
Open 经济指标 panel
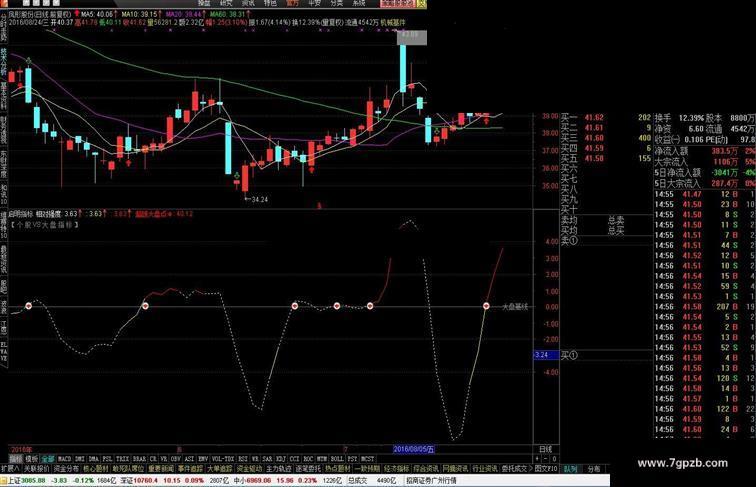pyautogui.click(x=397, y=468)
